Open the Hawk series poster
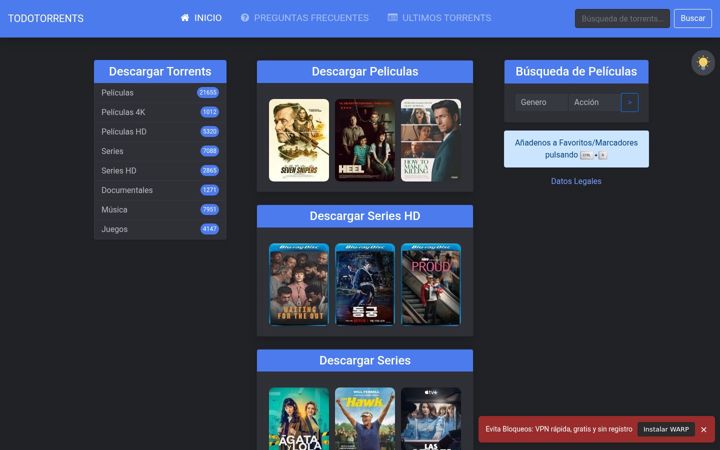This screenshot has height=450, width=720. [365, 419]
